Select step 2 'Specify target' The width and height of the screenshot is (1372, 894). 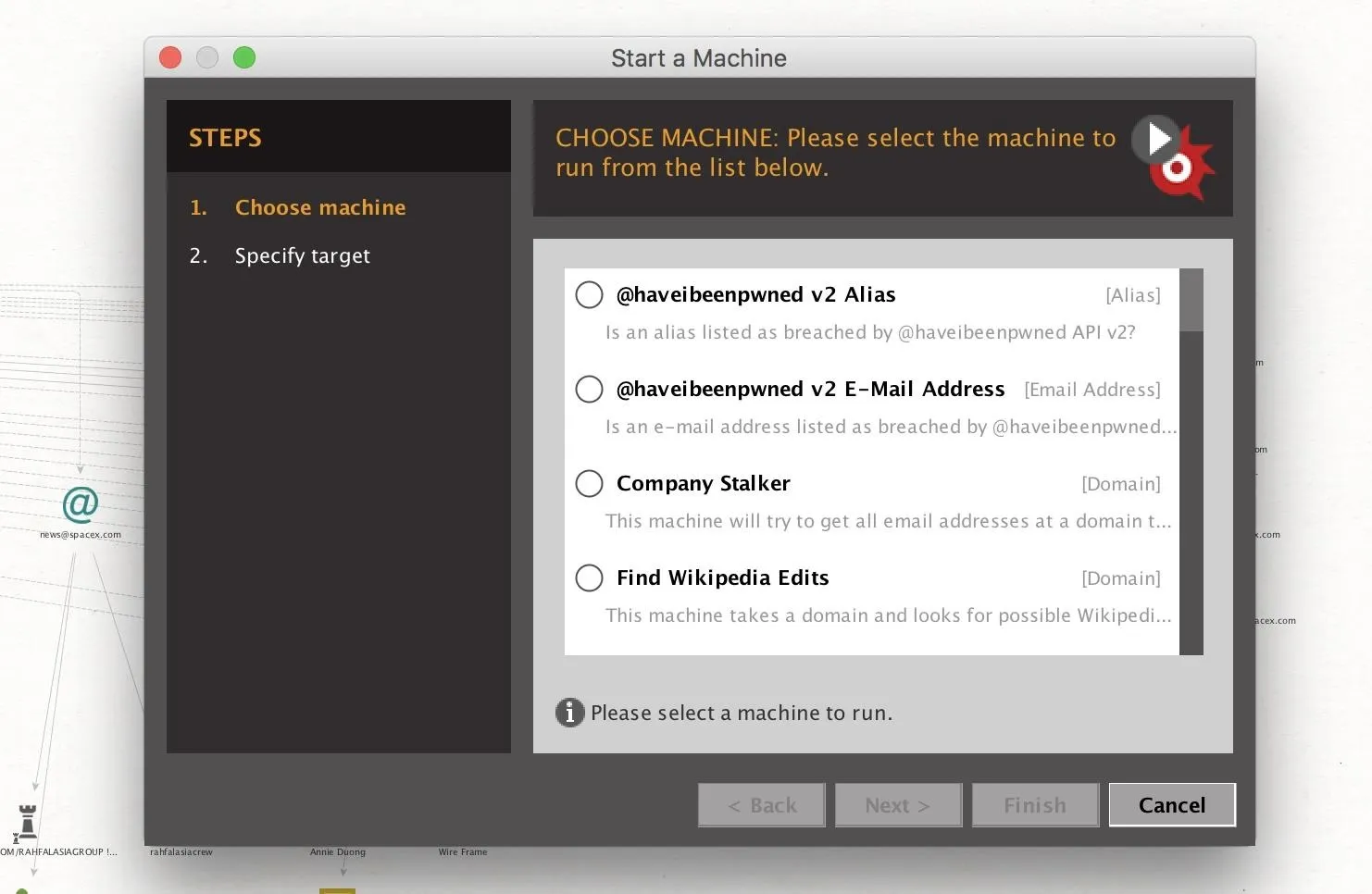click(280, 255)
